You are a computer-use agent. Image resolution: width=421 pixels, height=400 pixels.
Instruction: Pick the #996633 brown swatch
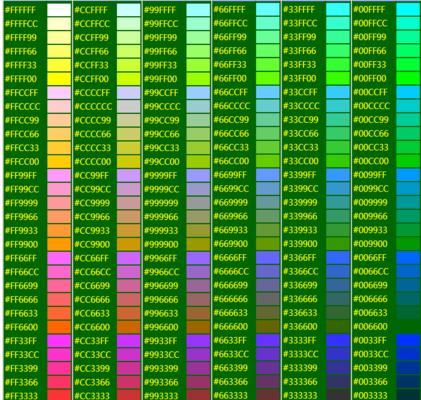pos(198,313)
